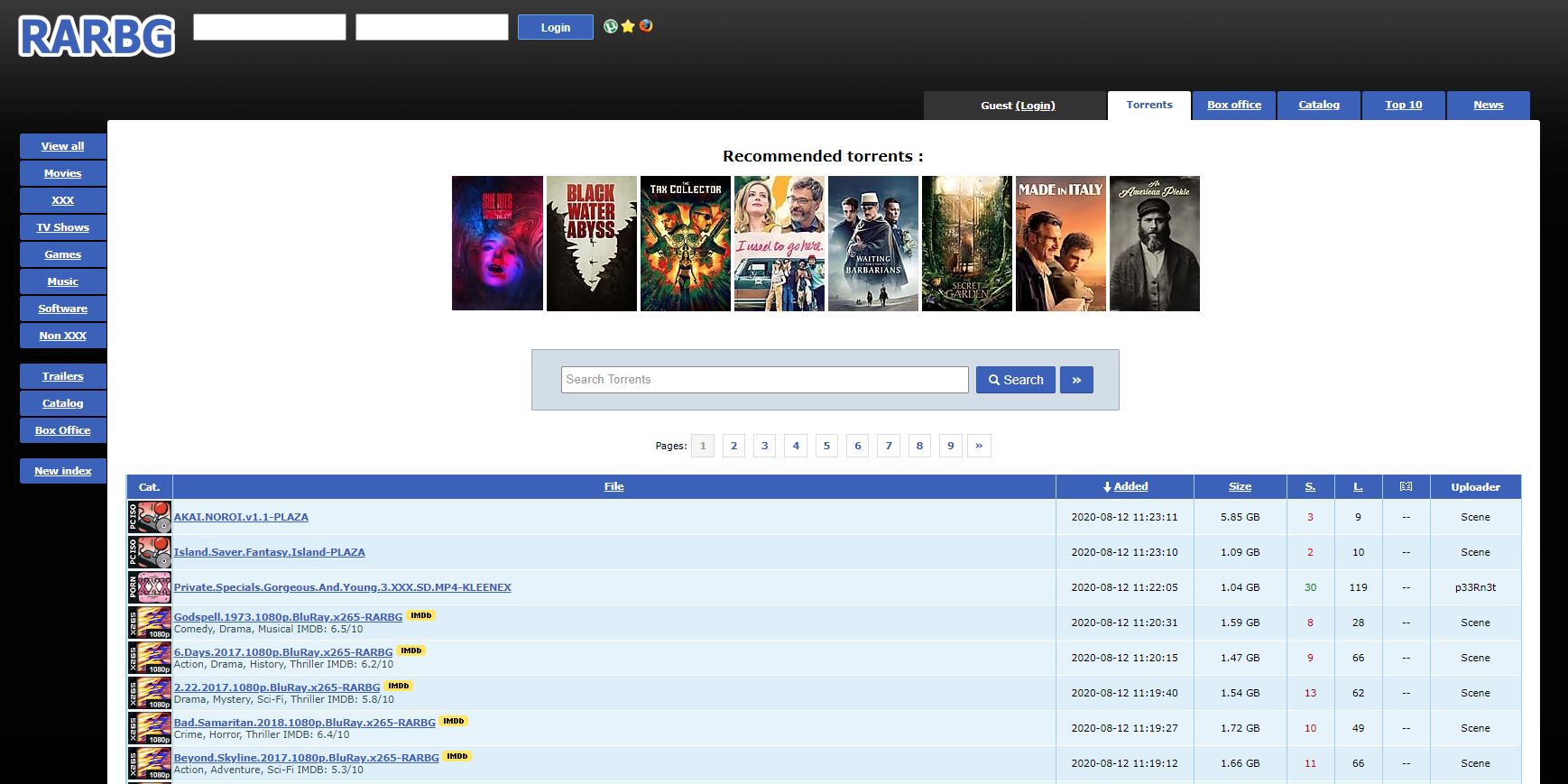Click the RARBG logo
Image resolution: width=1568 pixels, height=784 pixels.
97,37
